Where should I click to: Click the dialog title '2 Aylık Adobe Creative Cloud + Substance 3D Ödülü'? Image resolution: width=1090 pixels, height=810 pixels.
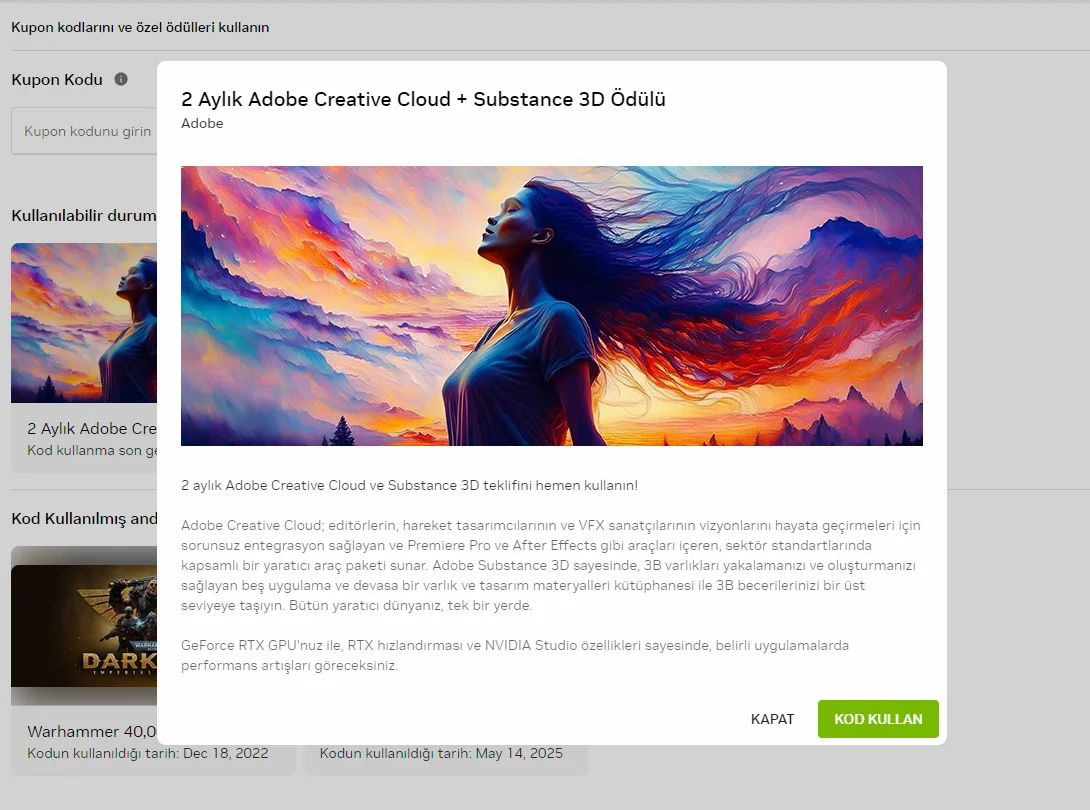pos(423,99)
